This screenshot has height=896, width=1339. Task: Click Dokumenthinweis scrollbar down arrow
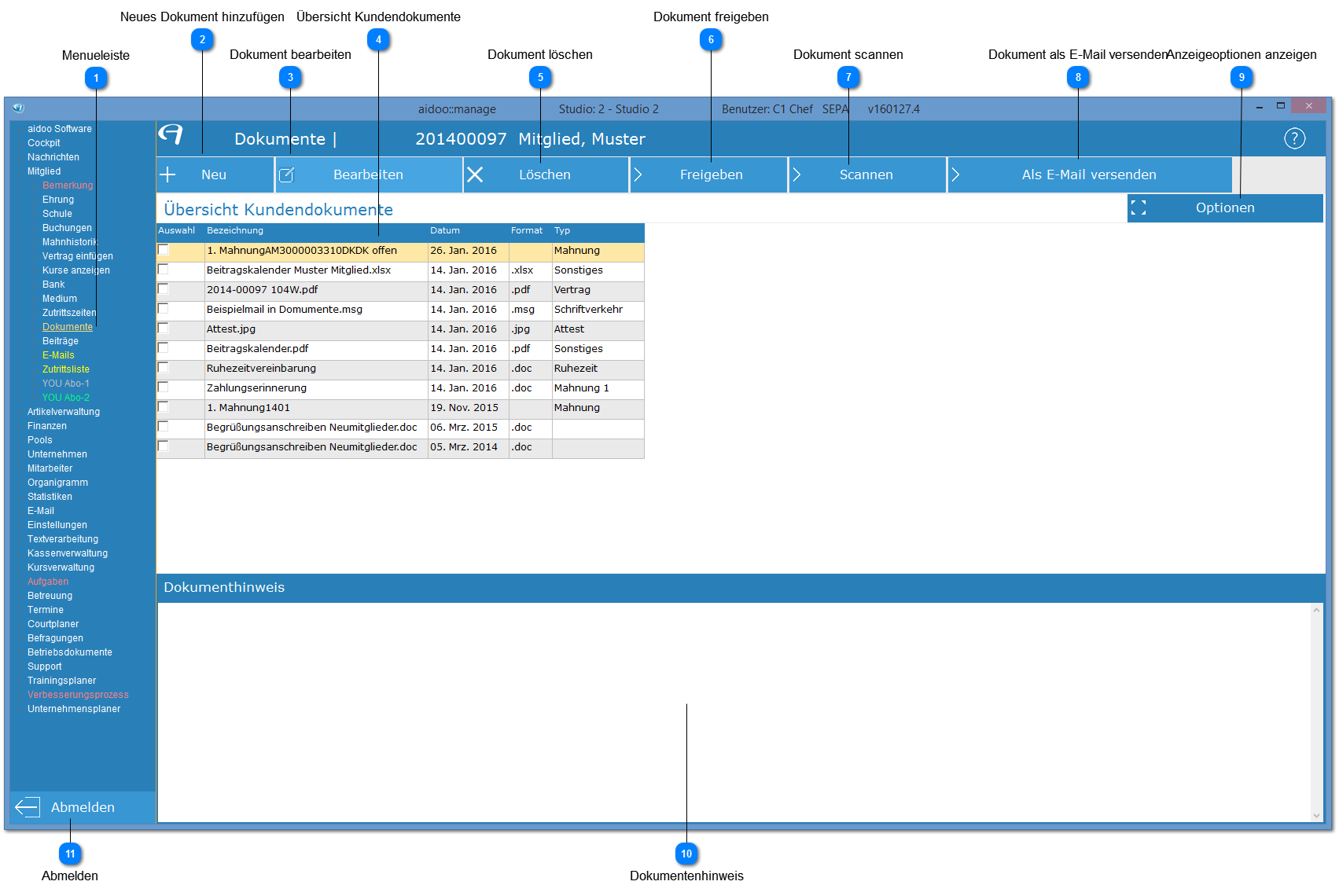[1317, 816]
